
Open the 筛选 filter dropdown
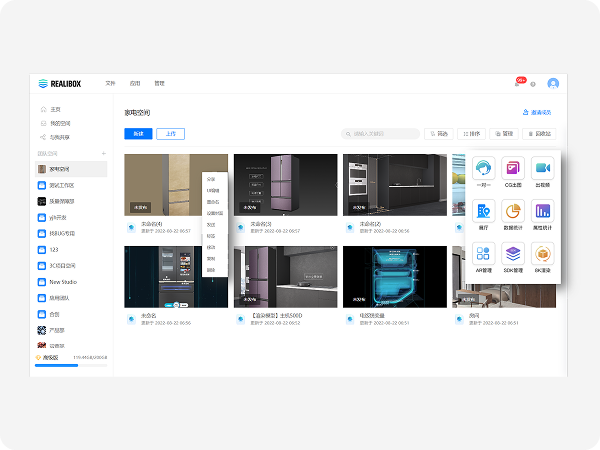point(439,133)
